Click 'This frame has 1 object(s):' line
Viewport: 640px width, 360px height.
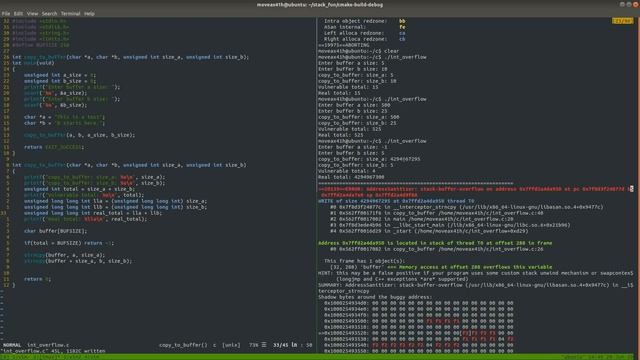(364, 261)
